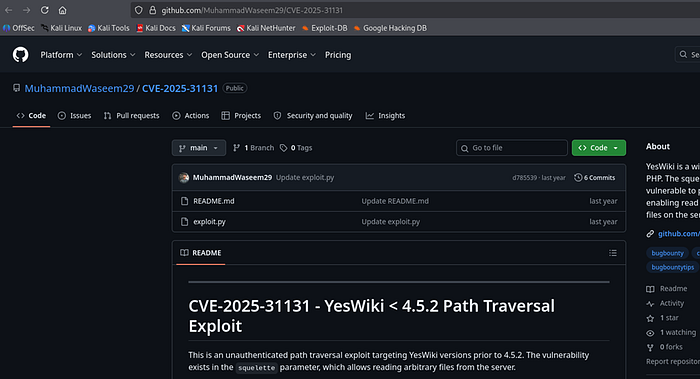Image resolution: width=700 pixels, height=379 pixels.
Task: View the 1 watching link
Action: pyautogui.click(x=671, y=333)
